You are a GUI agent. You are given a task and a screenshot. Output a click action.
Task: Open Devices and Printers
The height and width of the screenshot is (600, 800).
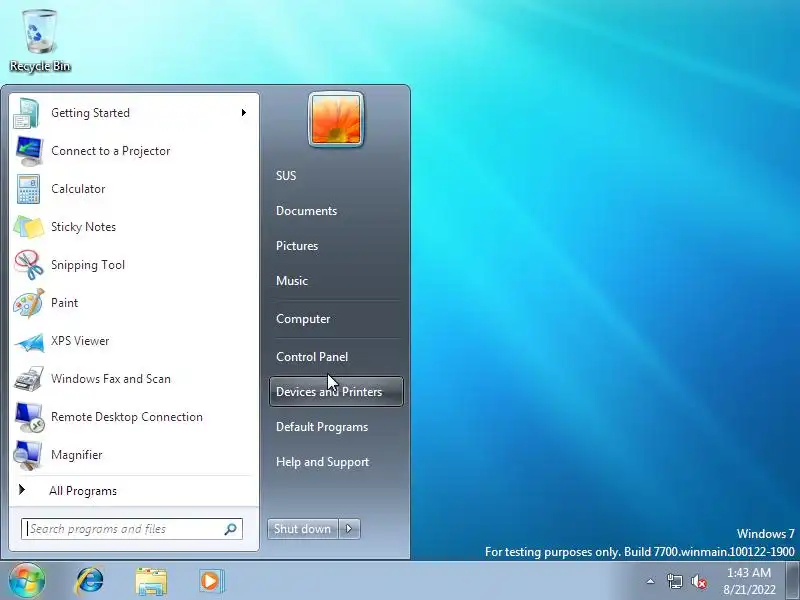336,392
